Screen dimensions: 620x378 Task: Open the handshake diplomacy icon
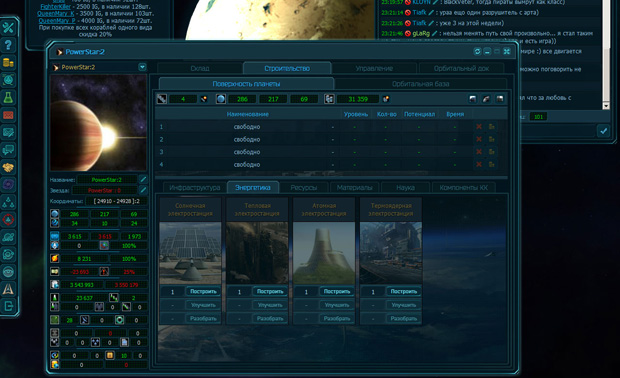(8, 167)
